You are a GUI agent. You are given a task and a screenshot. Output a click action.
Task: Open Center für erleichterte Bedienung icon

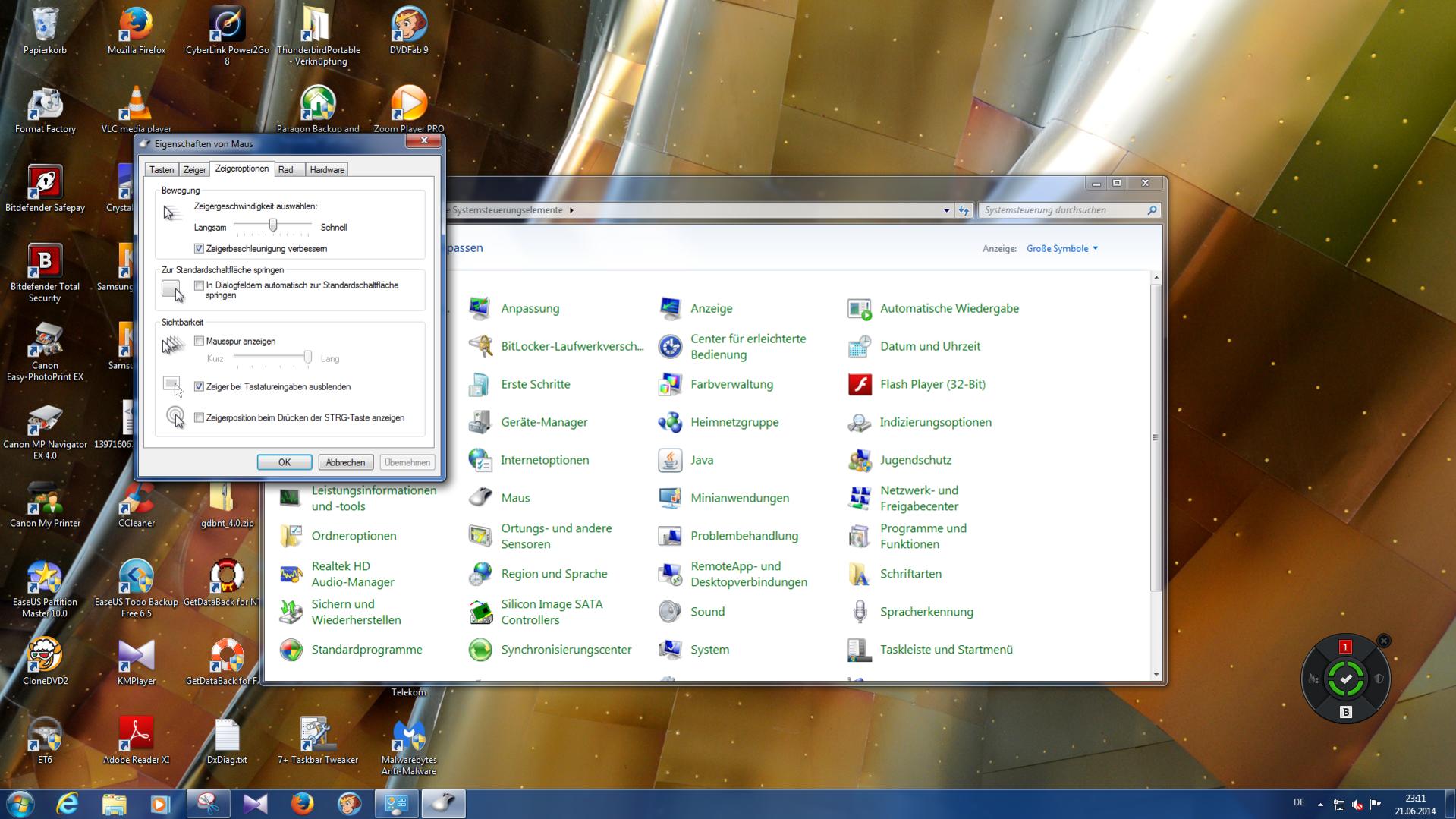(x=732, y=346)
